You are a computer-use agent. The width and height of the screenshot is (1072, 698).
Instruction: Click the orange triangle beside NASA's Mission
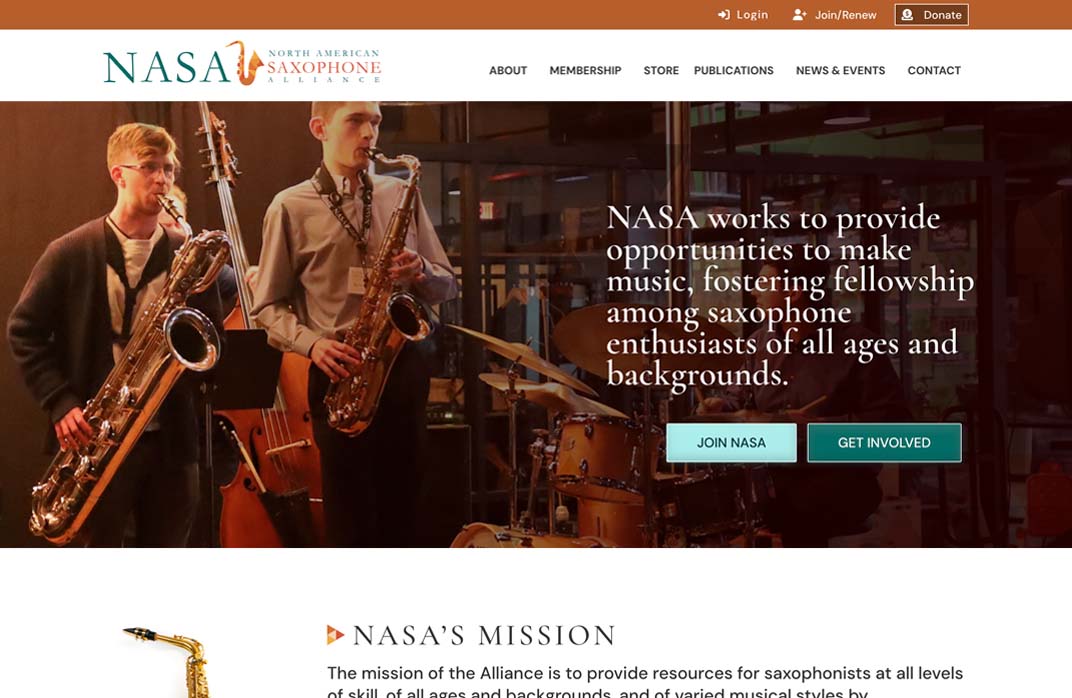point(335,634)
